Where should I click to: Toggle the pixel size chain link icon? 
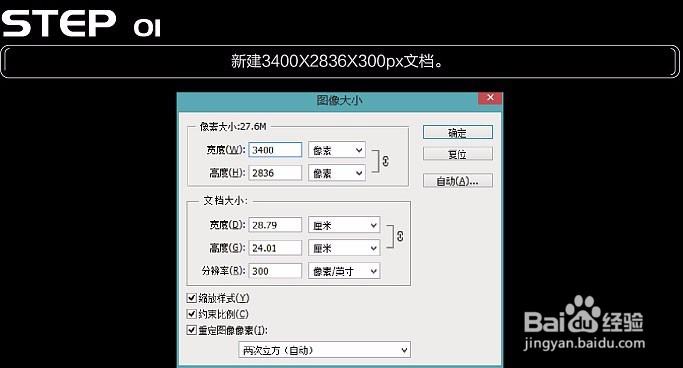[385, 161]
